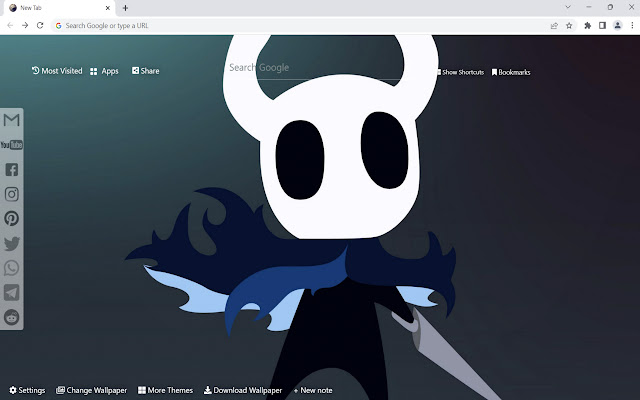Close the New Tab tab
This screenshot has width=640, height=400.
pyautogui.click(x=108, y=8)
